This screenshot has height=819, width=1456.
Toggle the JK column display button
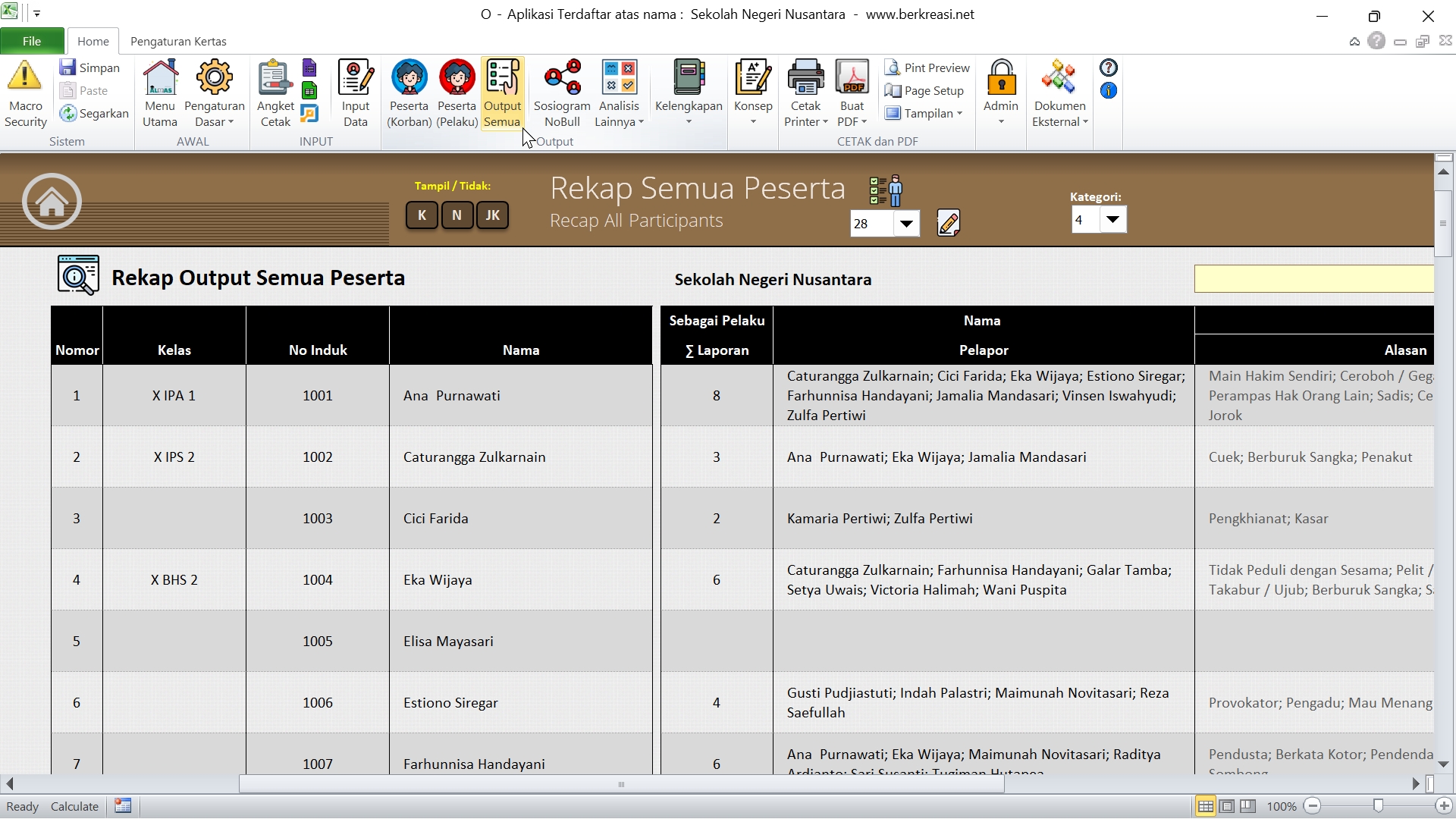pos(492,215)
